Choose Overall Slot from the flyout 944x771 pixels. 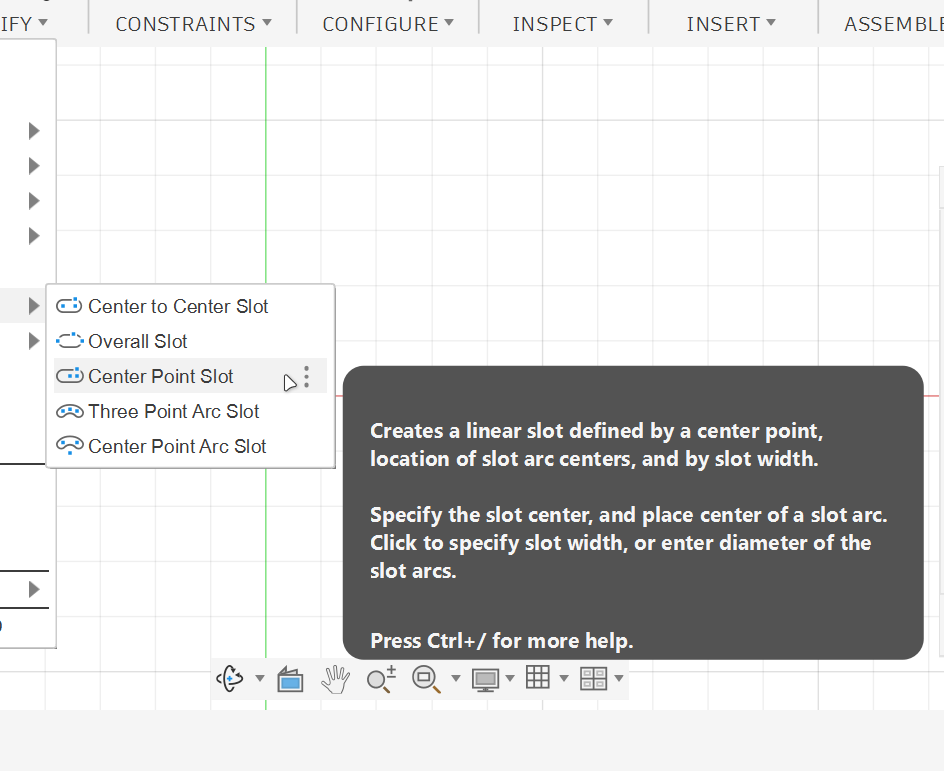[x=190, y=341]
